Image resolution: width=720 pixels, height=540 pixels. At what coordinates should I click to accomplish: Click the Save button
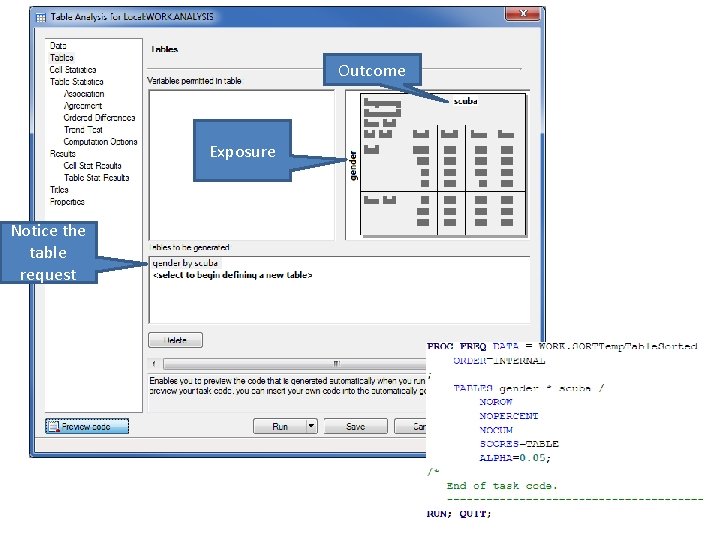click(355, 426)
